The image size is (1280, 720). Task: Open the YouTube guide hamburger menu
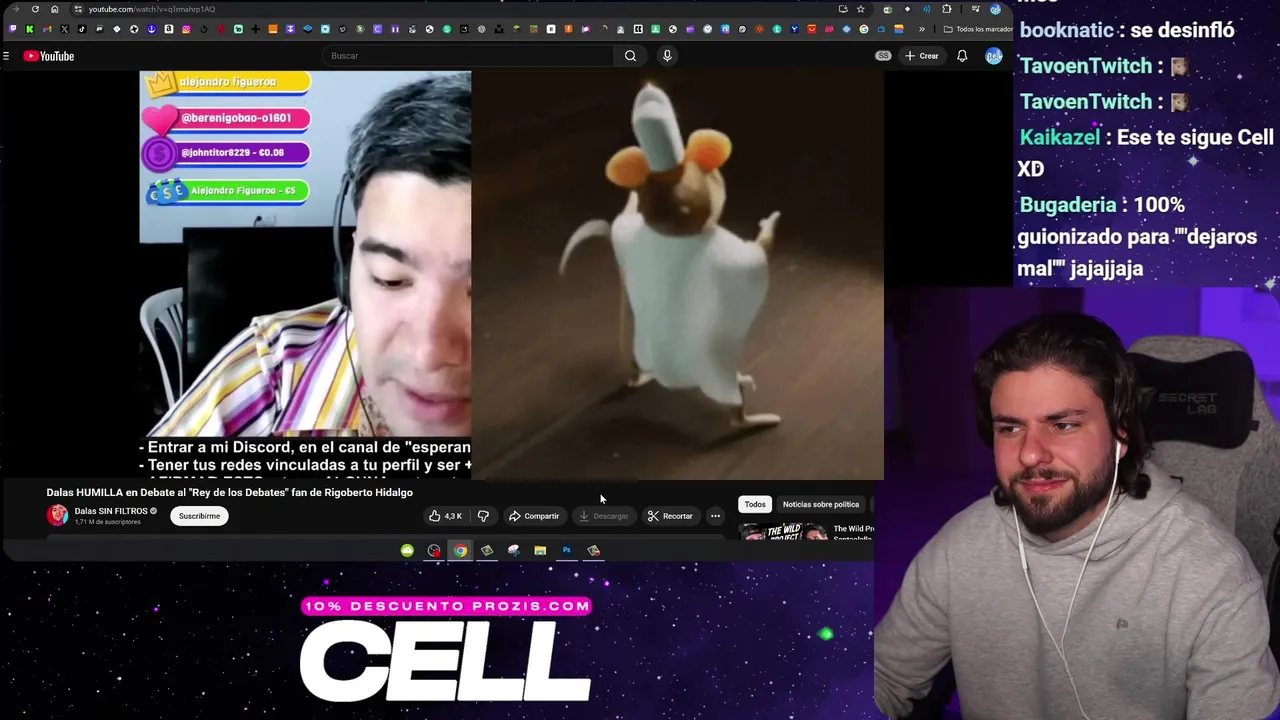(6, 56)
